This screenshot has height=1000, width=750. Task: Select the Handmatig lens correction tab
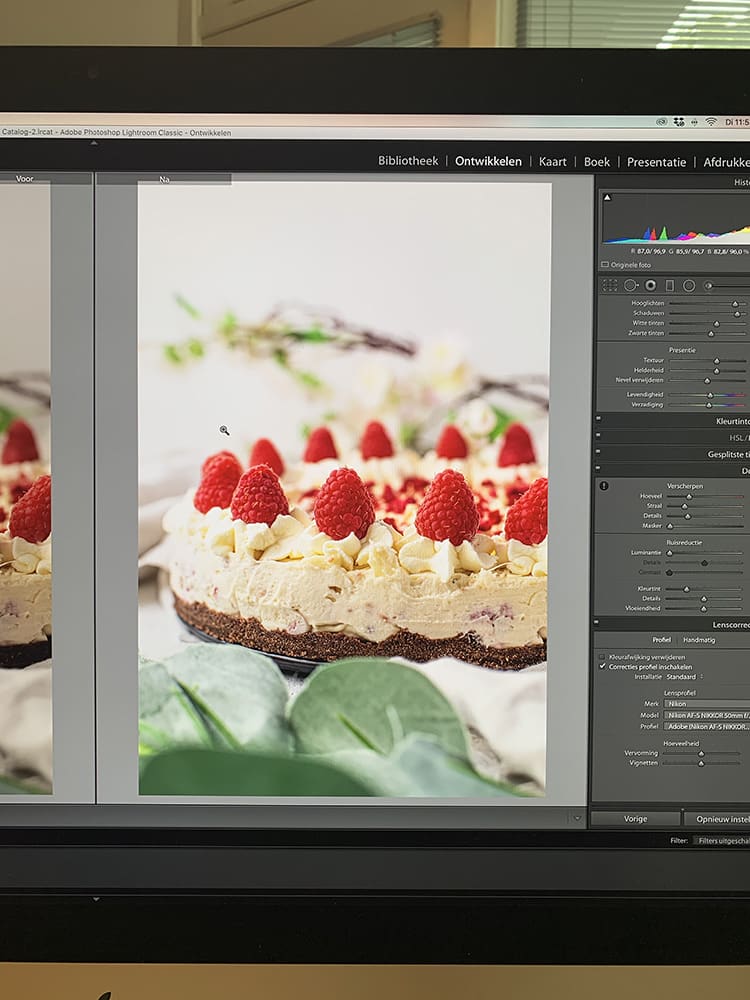(699, 640)
